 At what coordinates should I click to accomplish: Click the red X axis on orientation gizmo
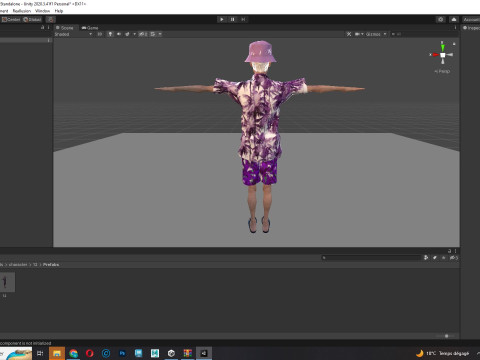pyautogui.click(x=435, y=54)
